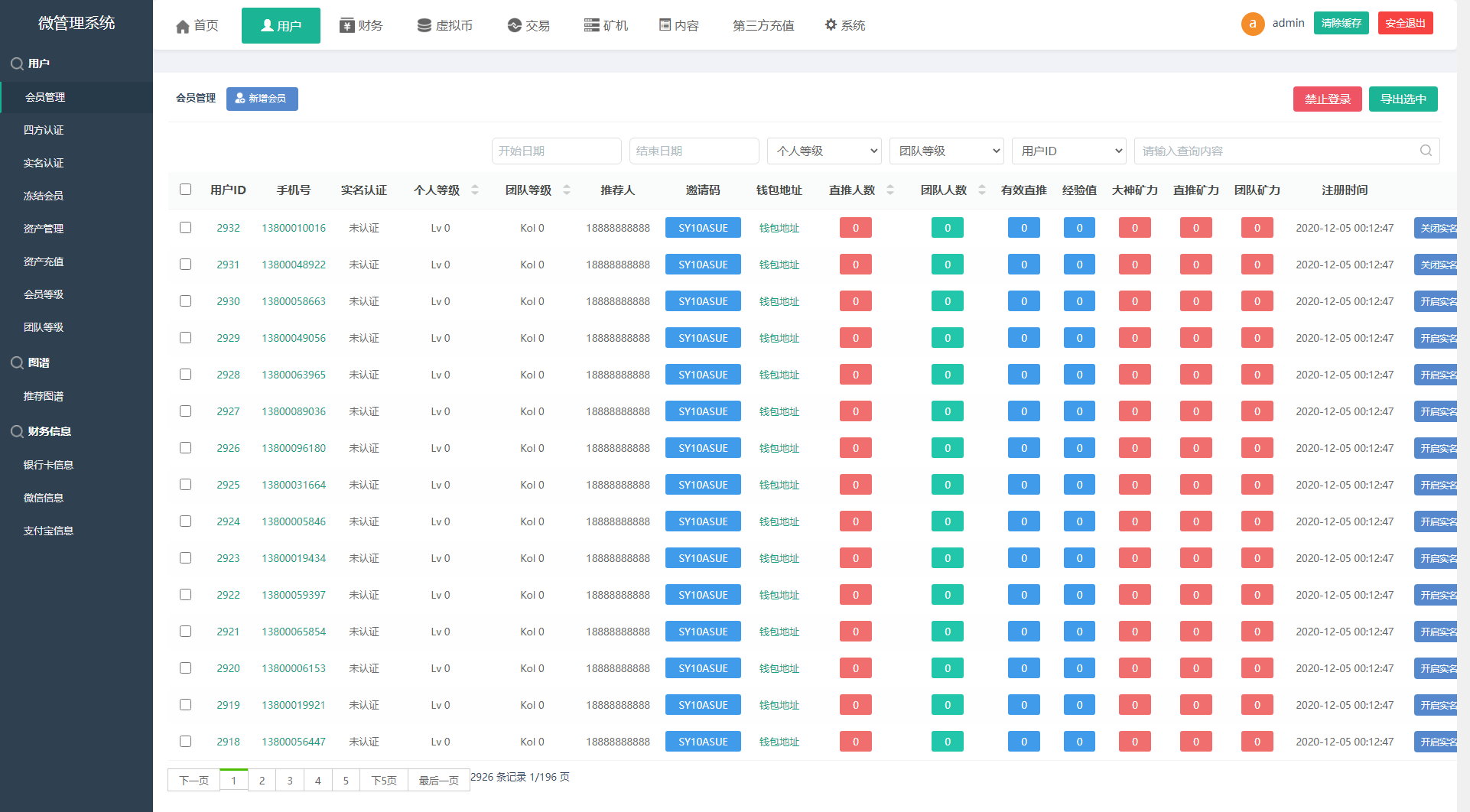
Task: Open 实名认证 in the sidebar
Action: [44, 163]
